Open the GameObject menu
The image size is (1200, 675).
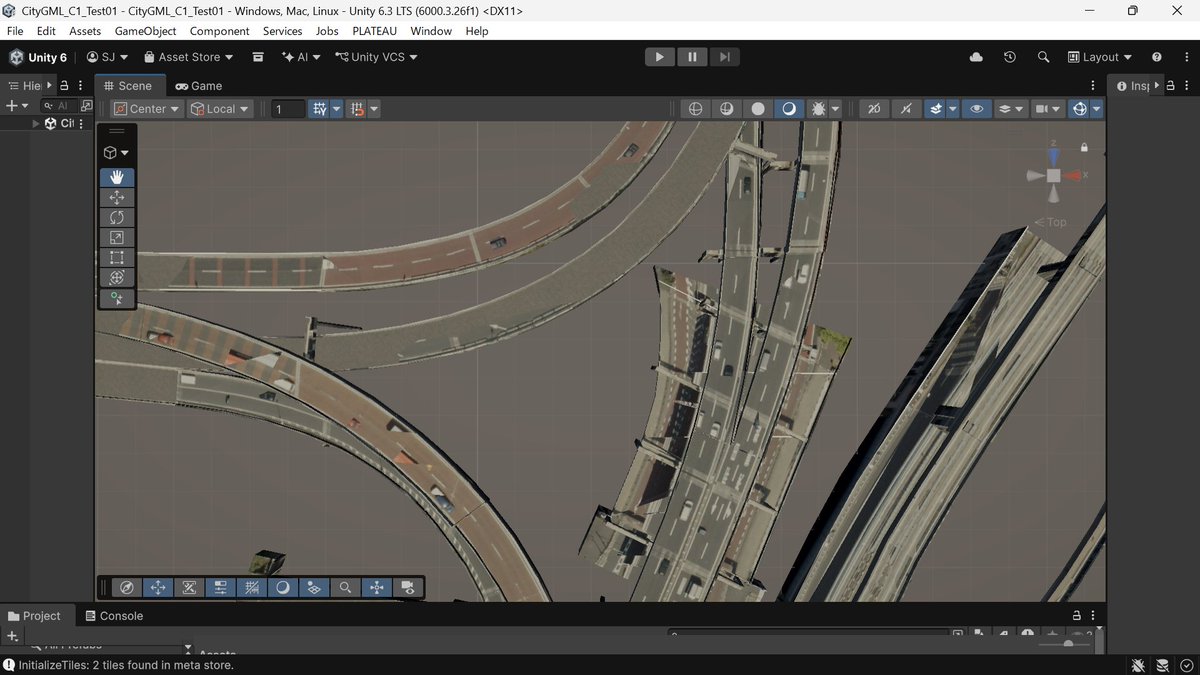(146, 31)
